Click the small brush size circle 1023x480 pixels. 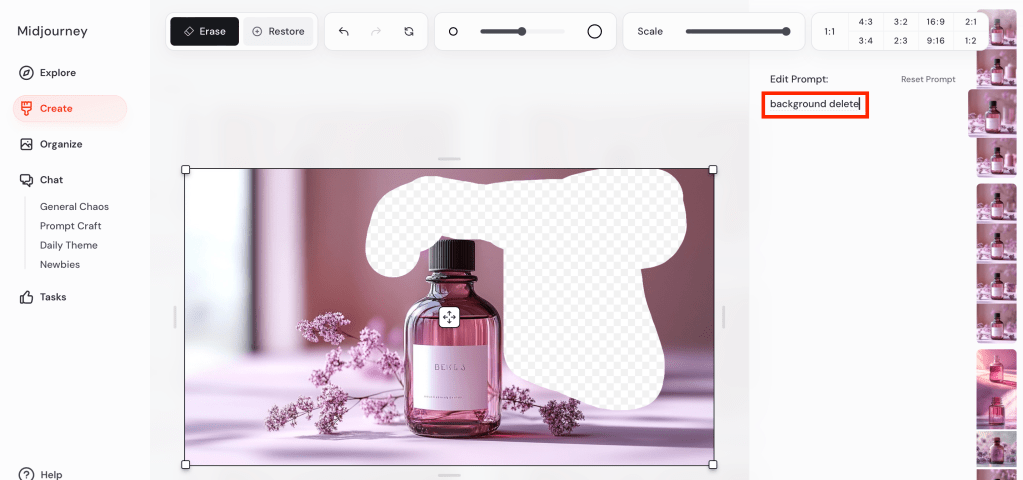click(453, 31)
